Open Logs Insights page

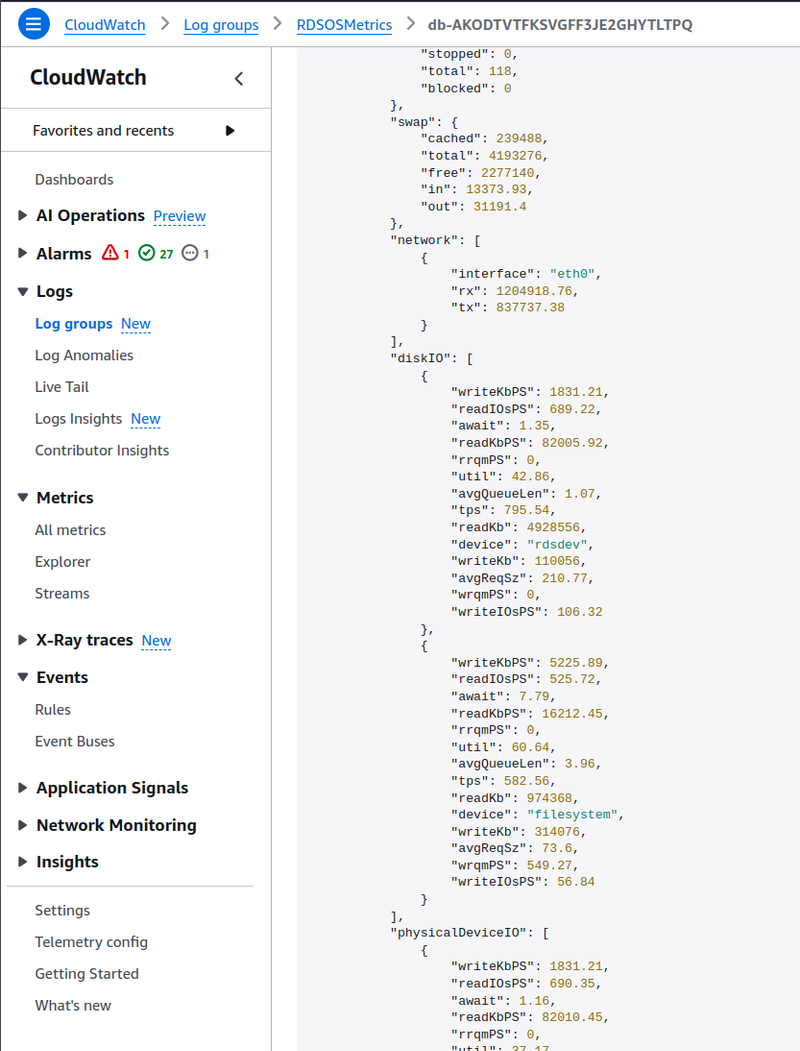pos(78,419)
